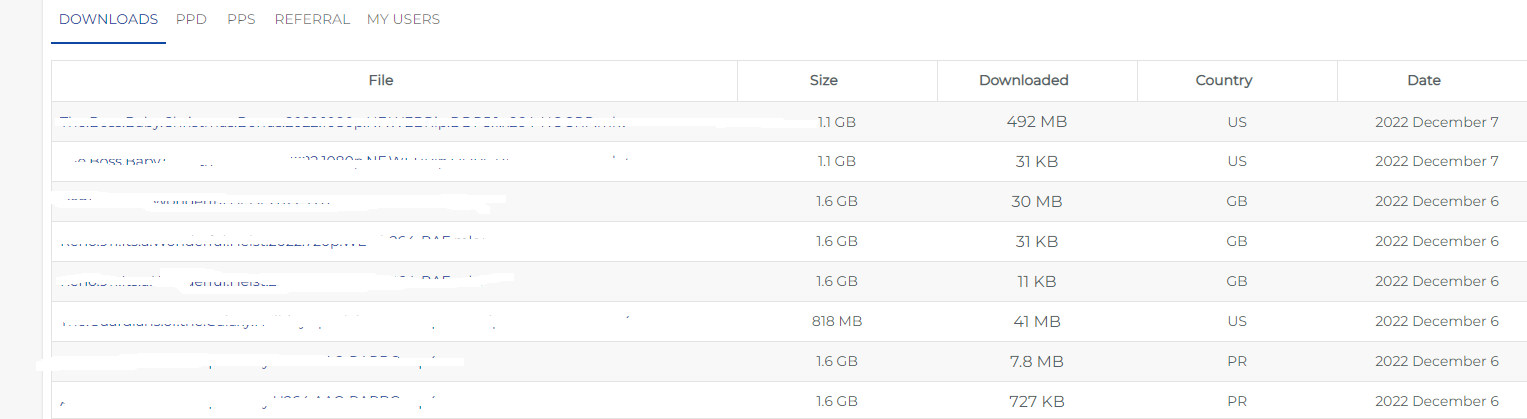Switch to the PPD tab
Image resolution: width=1527 pixels, height=419 pixels.
[x=191, y=19]
